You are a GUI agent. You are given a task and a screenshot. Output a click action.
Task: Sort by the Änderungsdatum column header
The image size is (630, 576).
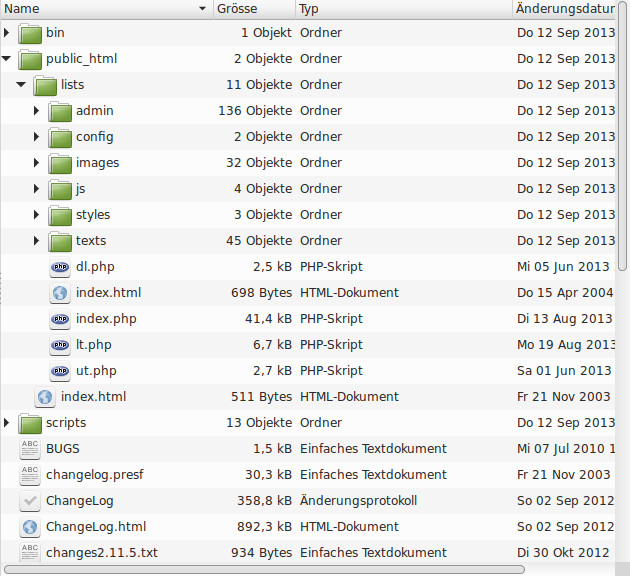(565, 9)
